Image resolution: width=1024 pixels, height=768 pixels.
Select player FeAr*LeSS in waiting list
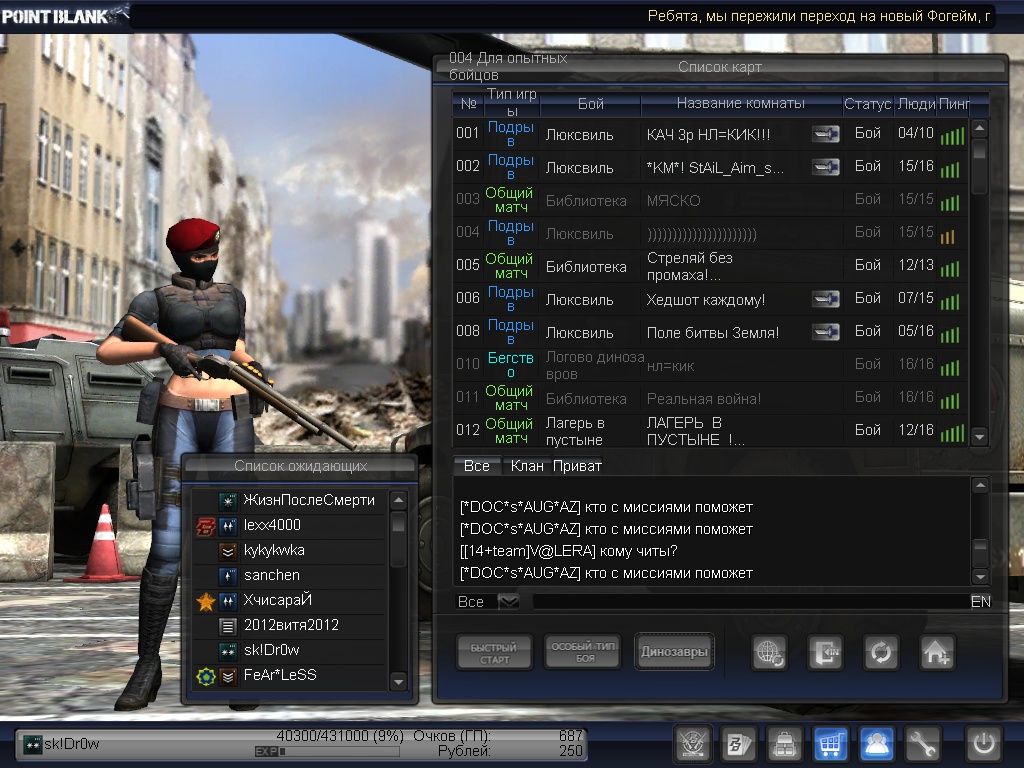pos(289,675)
